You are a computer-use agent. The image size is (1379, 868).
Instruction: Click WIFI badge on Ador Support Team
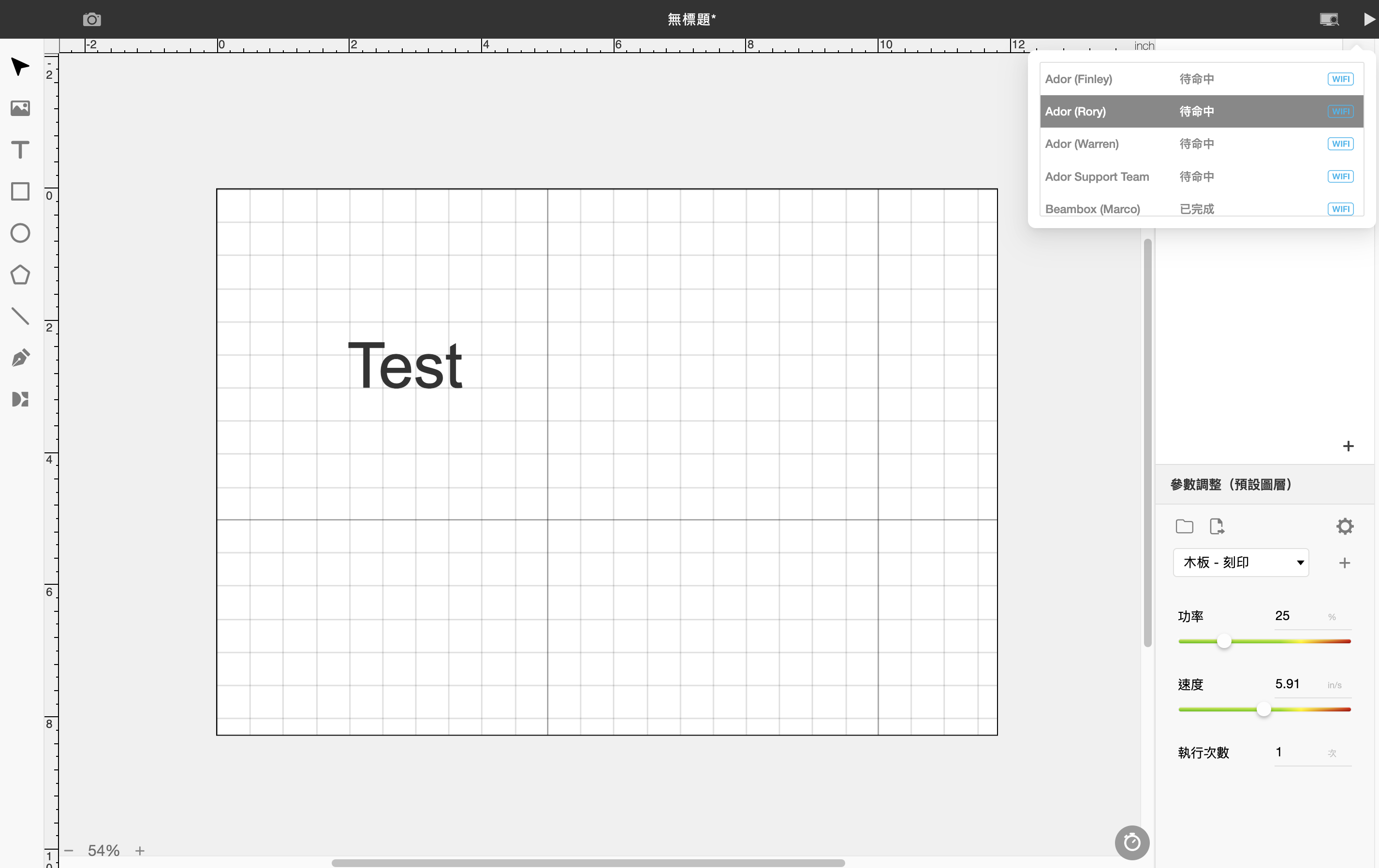point(1340,176)
